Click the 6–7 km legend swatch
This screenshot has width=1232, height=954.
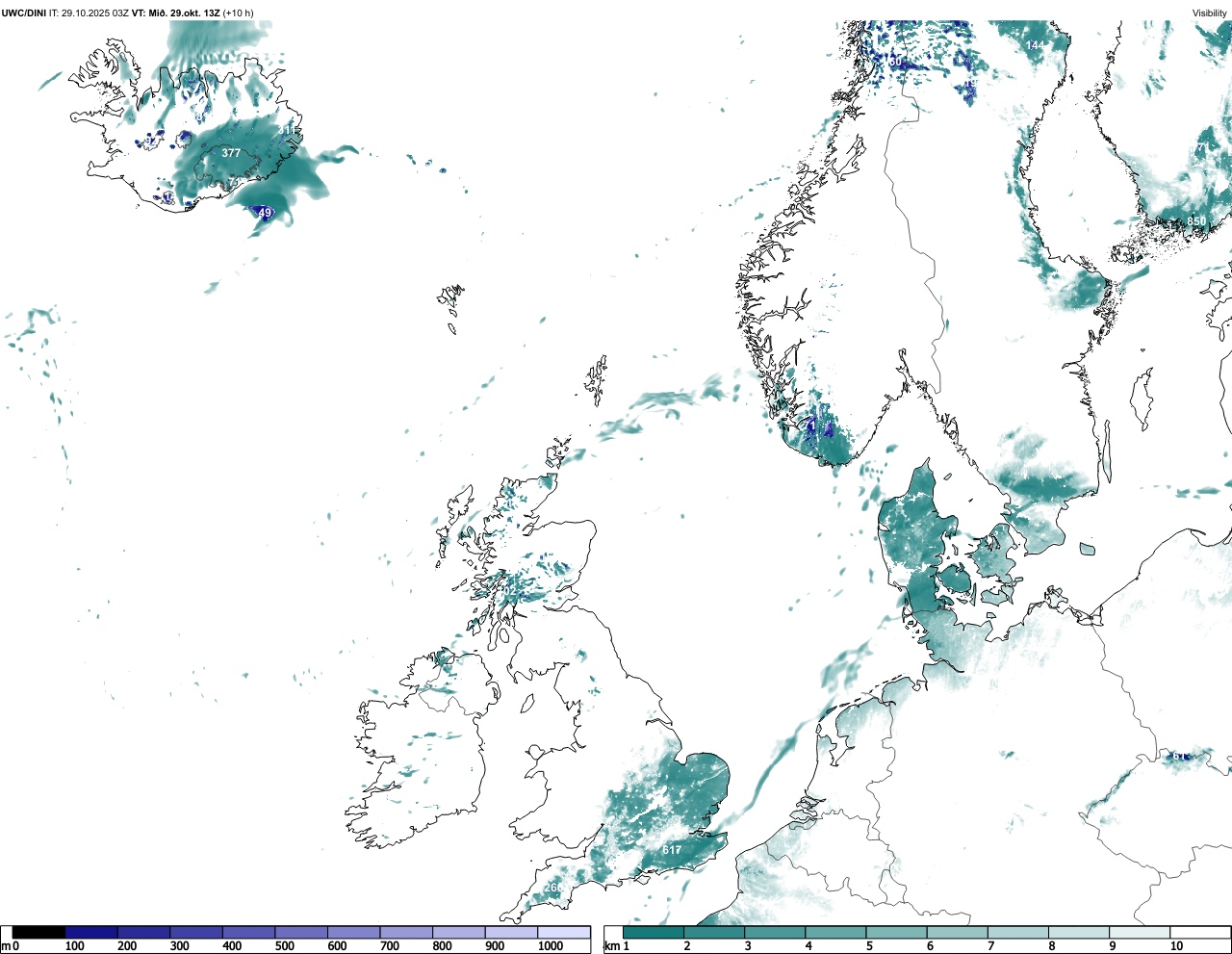(x=957, y=932)
